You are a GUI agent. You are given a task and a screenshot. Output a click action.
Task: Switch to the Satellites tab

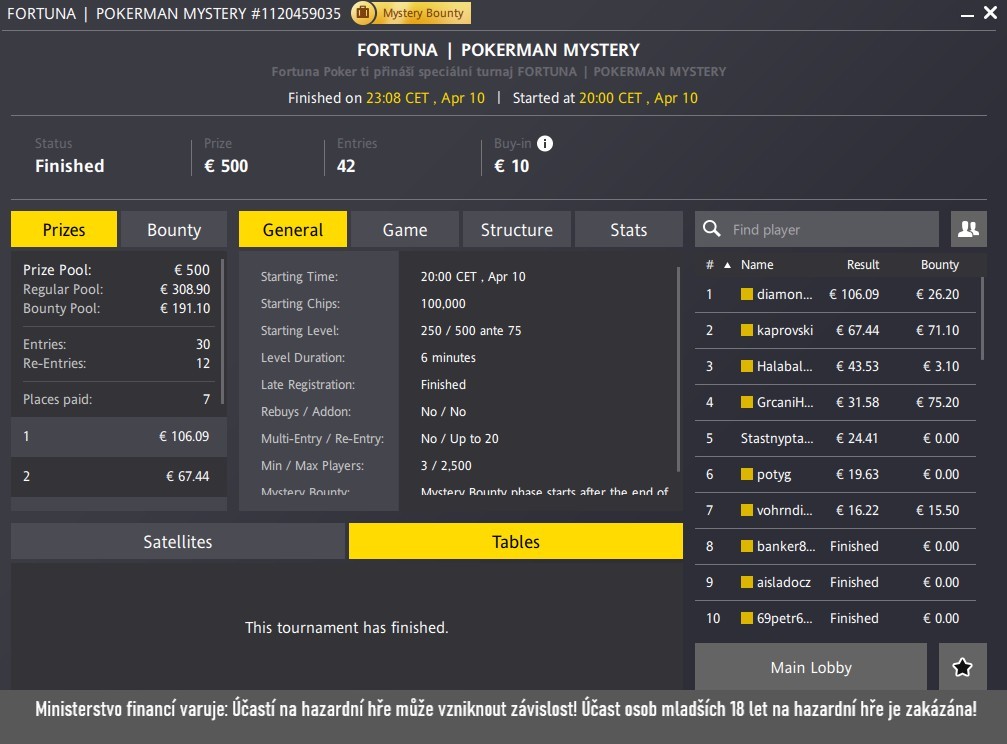(x=176, y=541)
